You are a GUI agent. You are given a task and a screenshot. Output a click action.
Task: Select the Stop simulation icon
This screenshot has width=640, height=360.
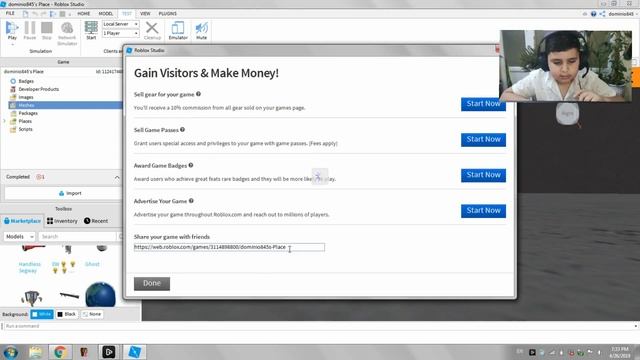point(47,31)
